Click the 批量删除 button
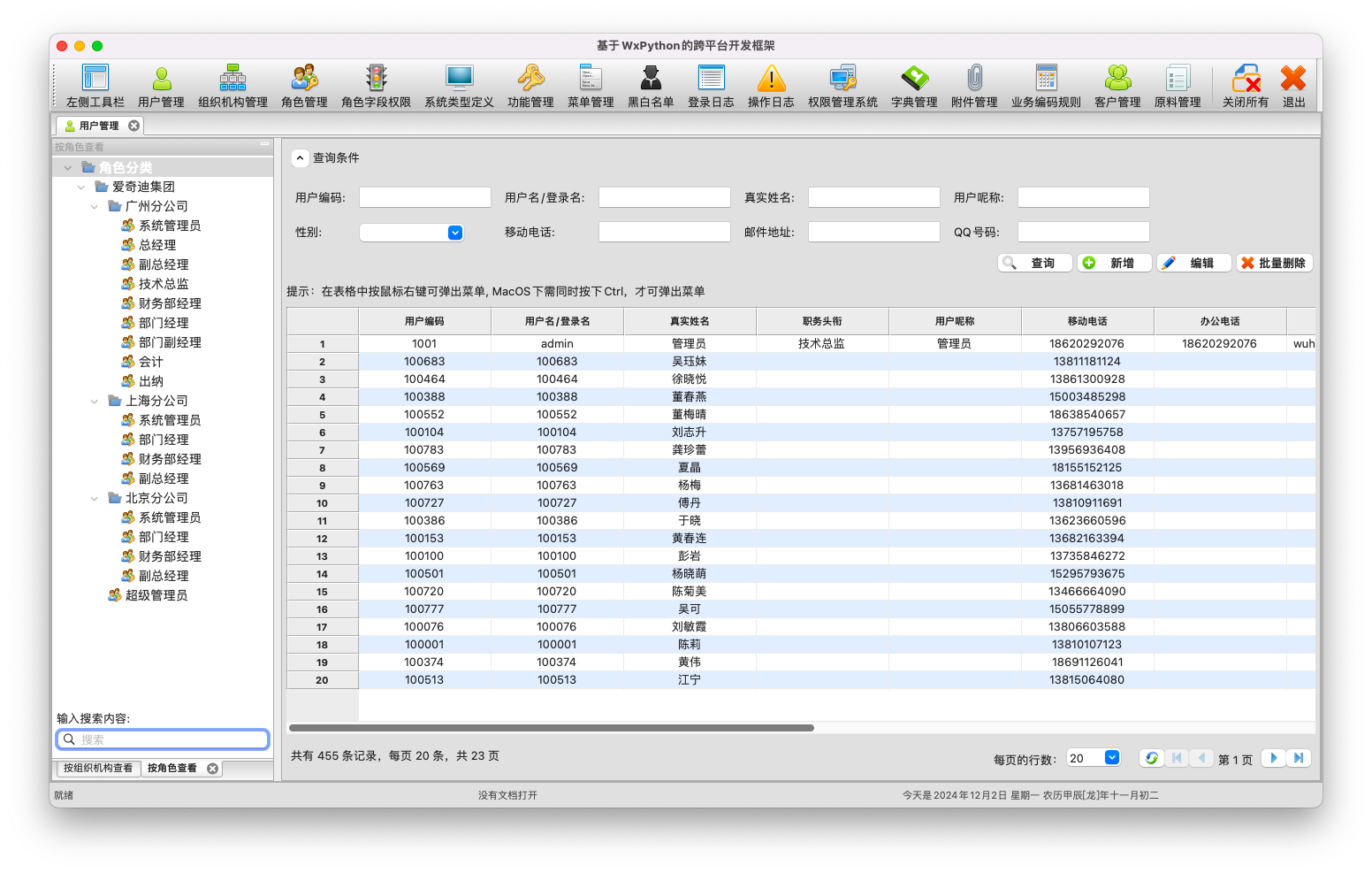 (x=1273, y=264)
